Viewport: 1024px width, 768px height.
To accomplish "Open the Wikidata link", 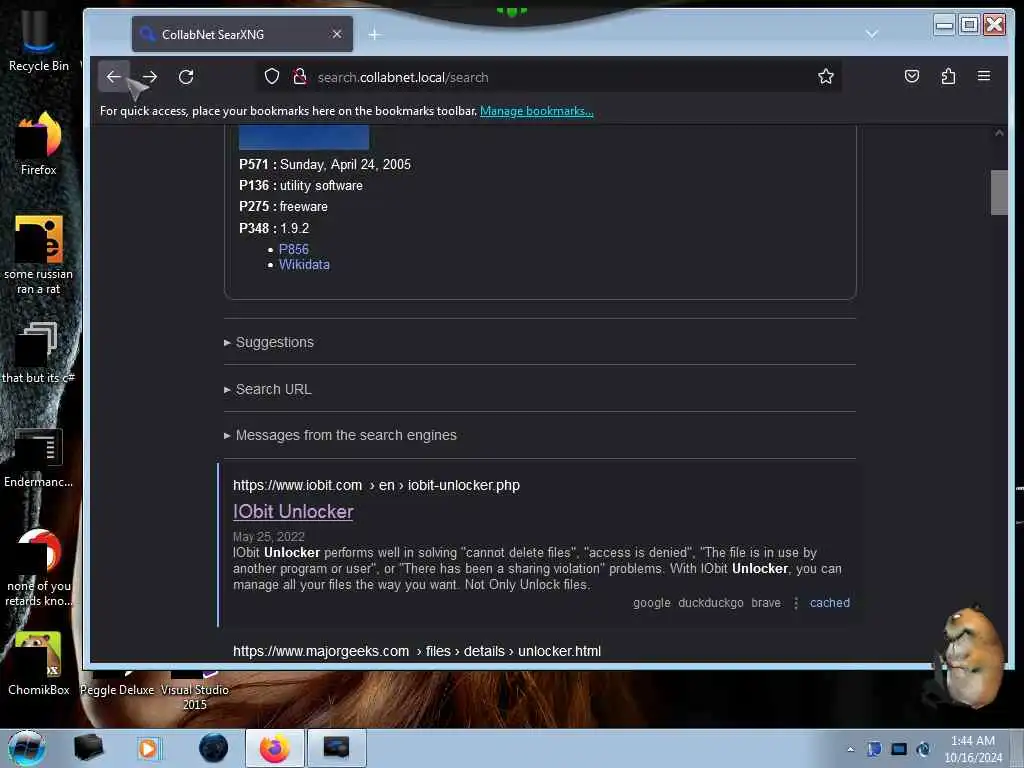I will (x=304, y=264).
